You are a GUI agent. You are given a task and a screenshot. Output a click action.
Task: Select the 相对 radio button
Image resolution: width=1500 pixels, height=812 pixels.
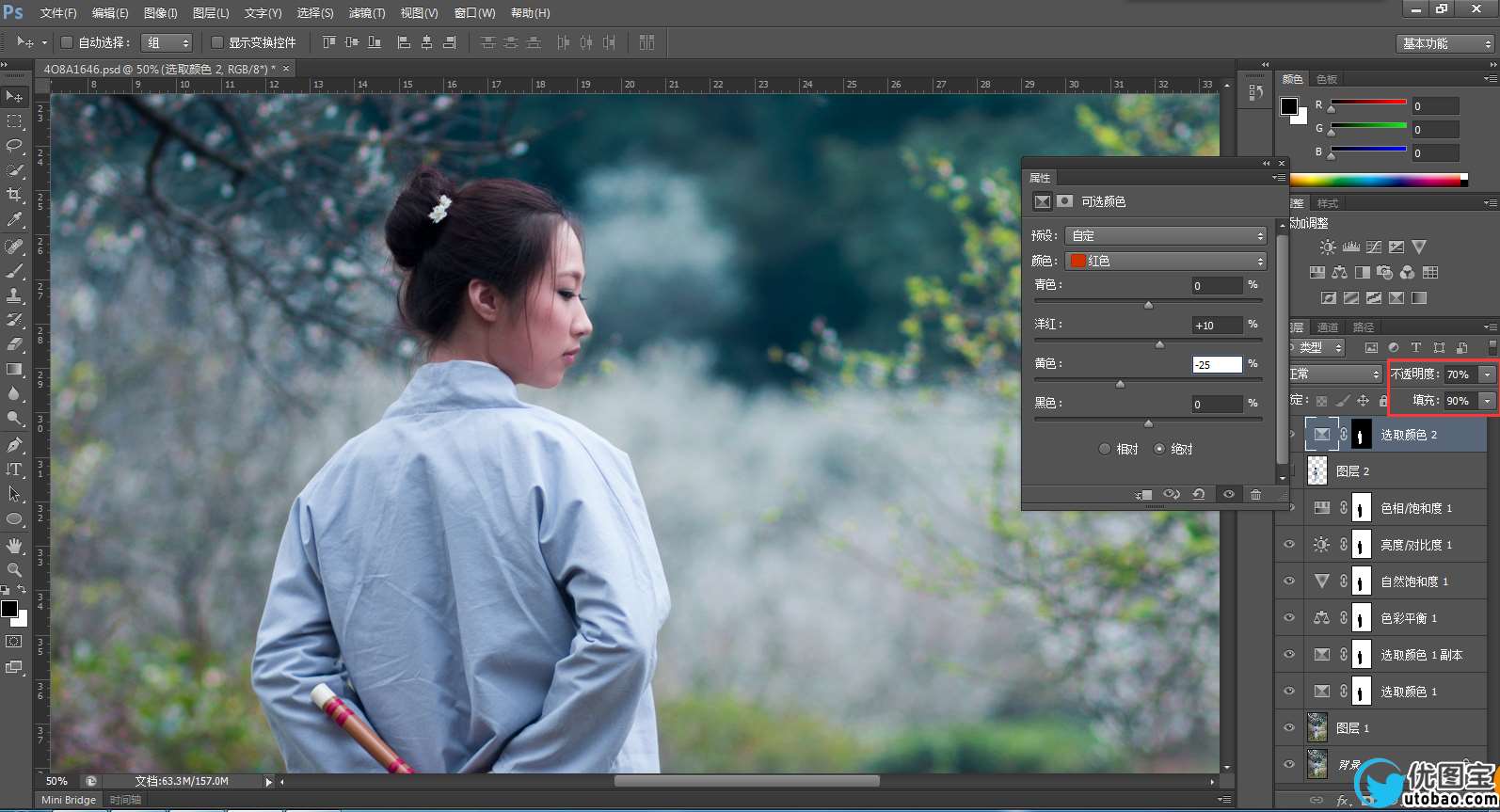(x=1105, y=450)
